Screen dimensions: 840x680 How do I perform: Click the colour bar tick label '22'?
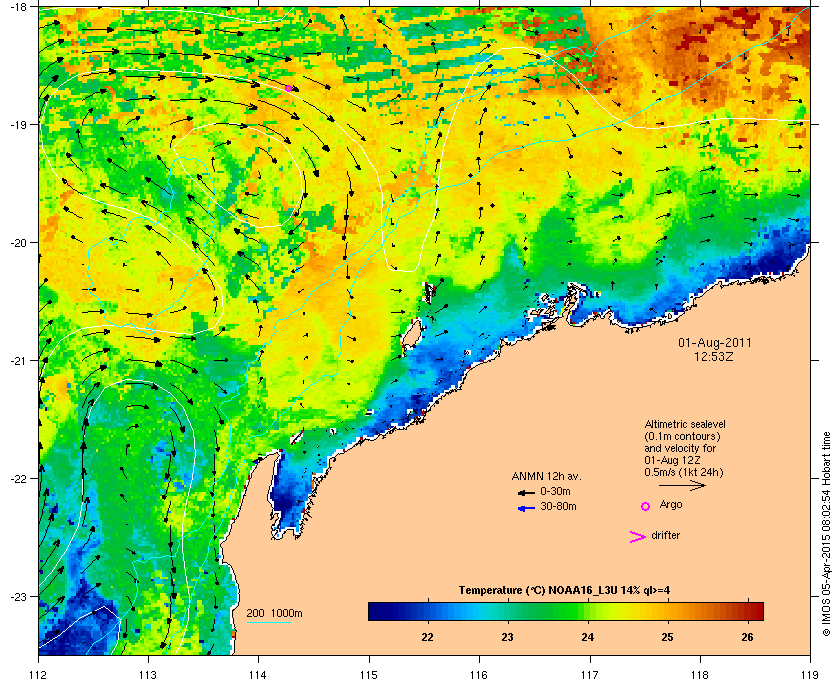pyautogui.click(x=428, y=637)
